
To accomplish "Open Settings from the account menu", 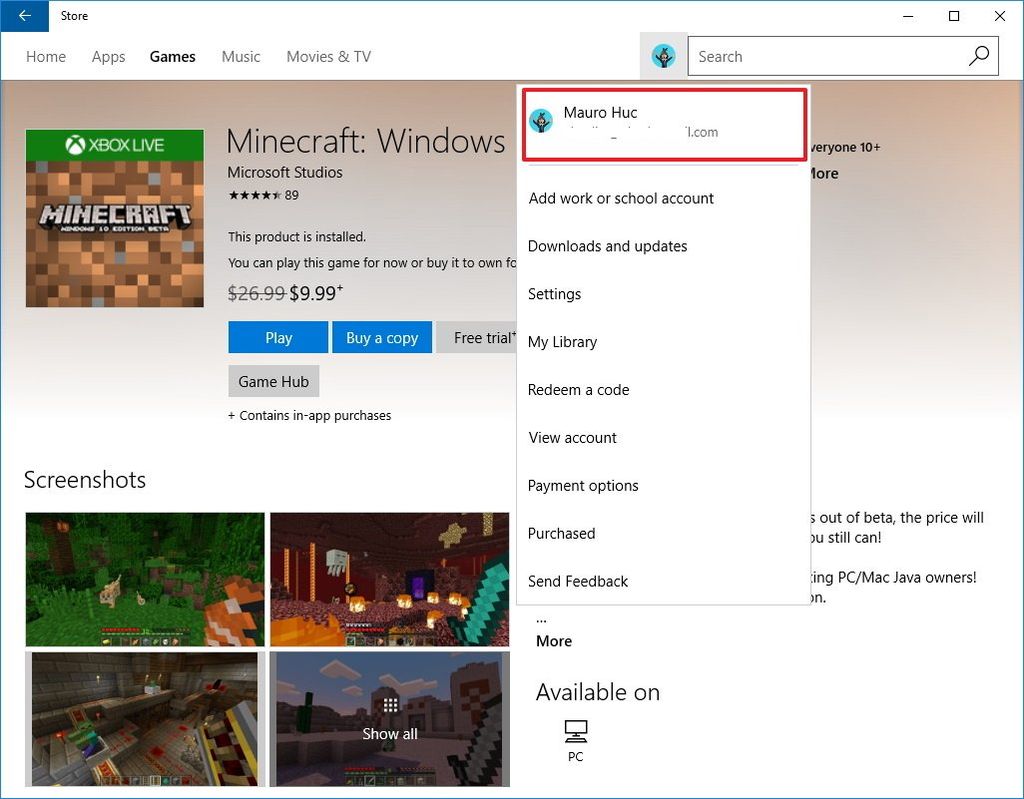I will point(554,294).
